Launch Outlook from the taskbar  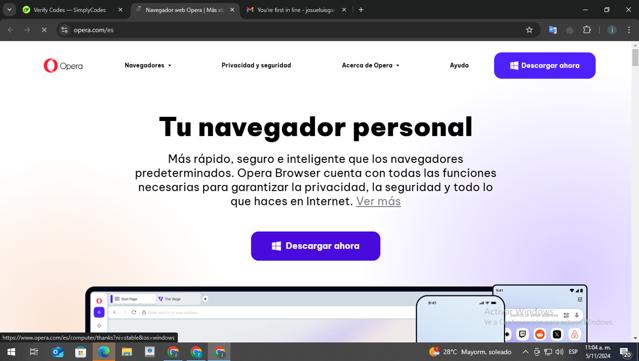(57, 352)
